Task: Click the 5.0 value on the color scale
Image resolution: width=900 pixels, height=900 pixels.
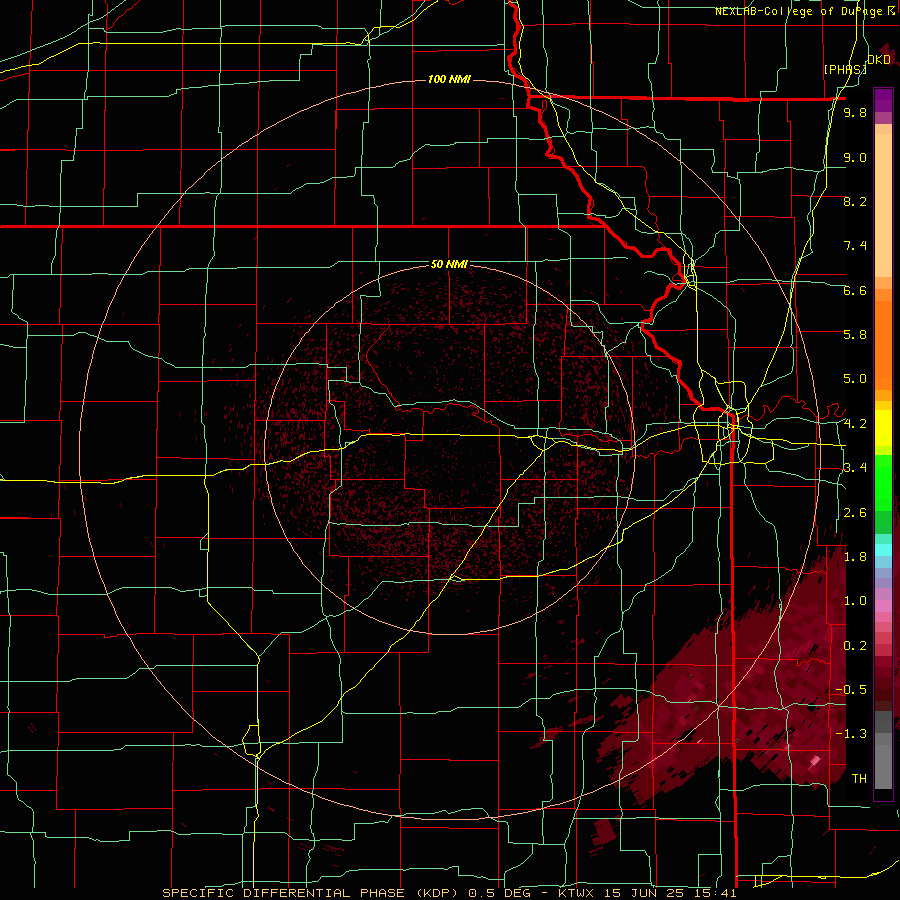Action: coord(855,379)
